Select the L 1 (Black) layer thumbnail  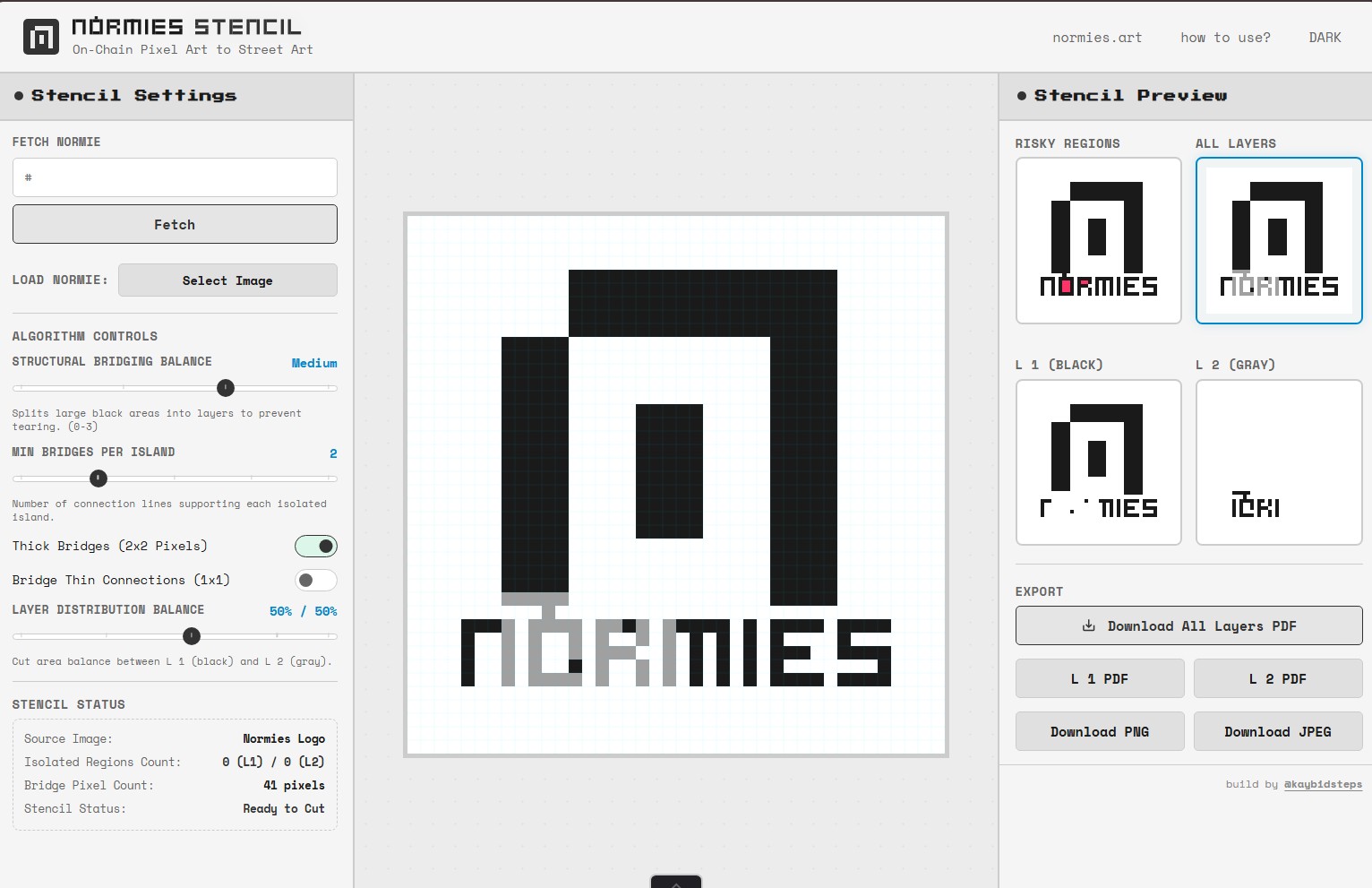[x=1099, y=462]
